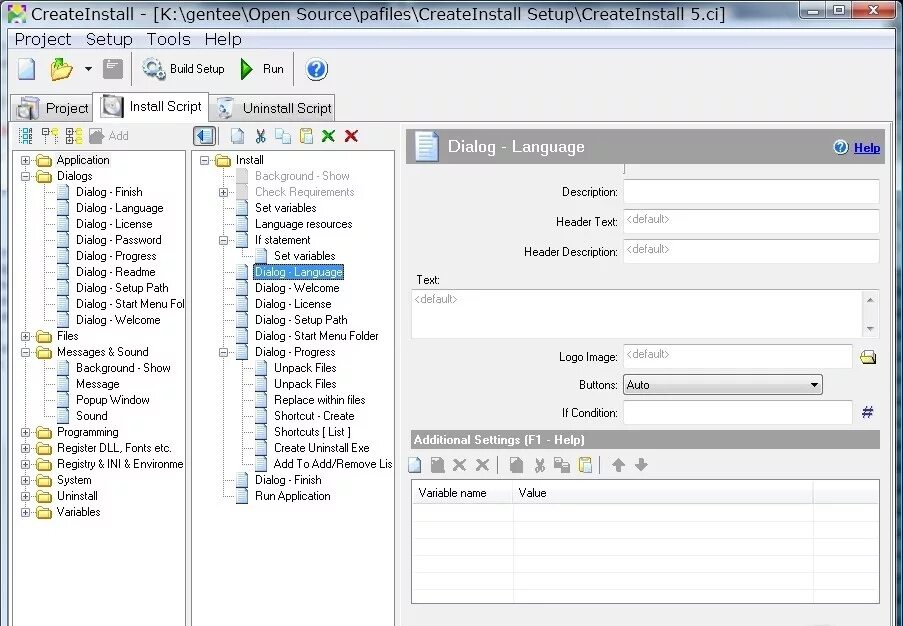Collapse the Install root node

click(x=204, y=160)
